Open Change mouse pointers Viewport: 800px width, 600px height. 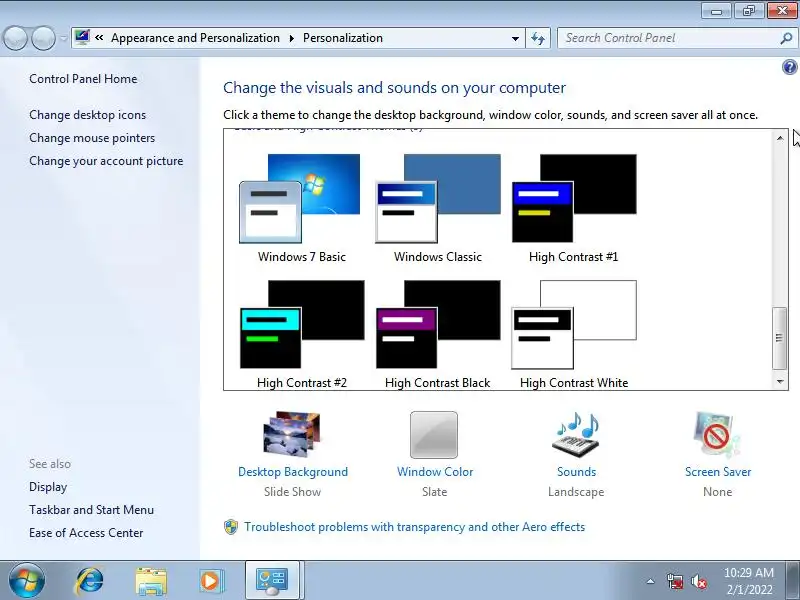[x=92, y=138]
